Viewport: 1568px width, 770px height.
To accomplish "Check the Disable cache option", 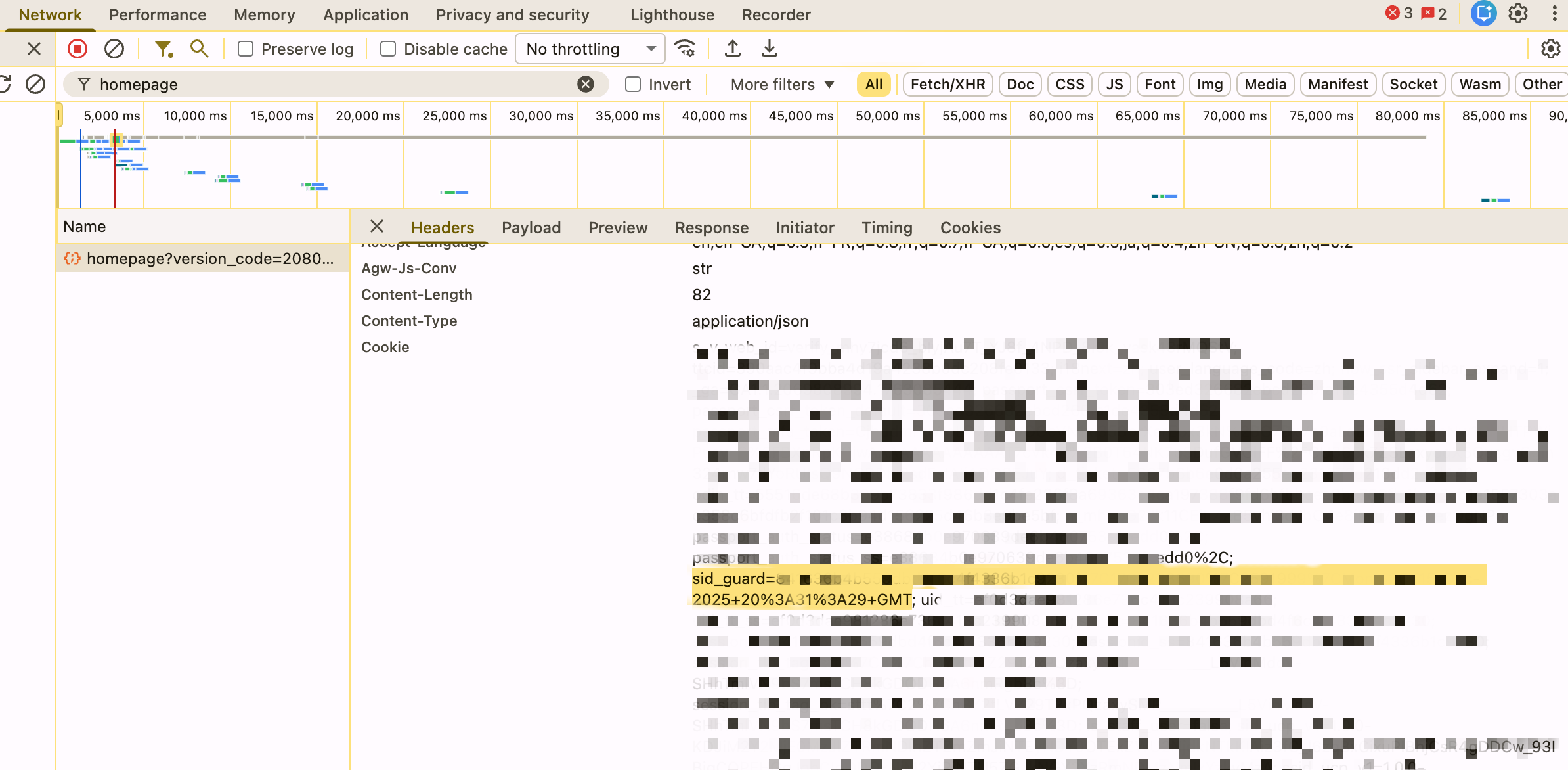I will 388,49.
